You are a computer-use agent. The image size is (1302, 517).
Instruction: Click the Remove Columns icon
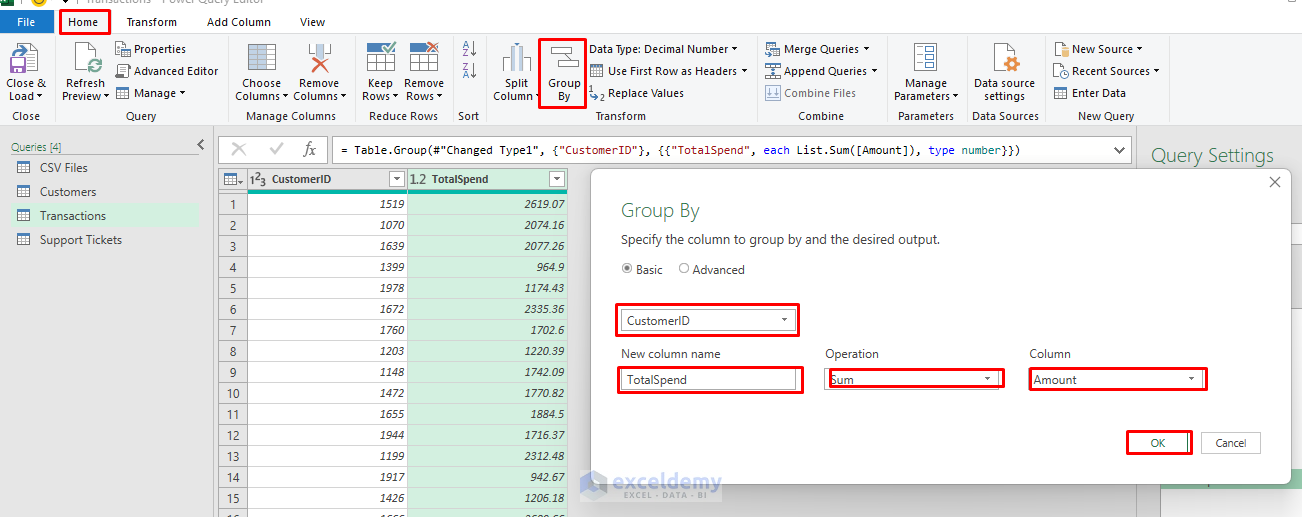pyautogui.click(x=319, y=58)
